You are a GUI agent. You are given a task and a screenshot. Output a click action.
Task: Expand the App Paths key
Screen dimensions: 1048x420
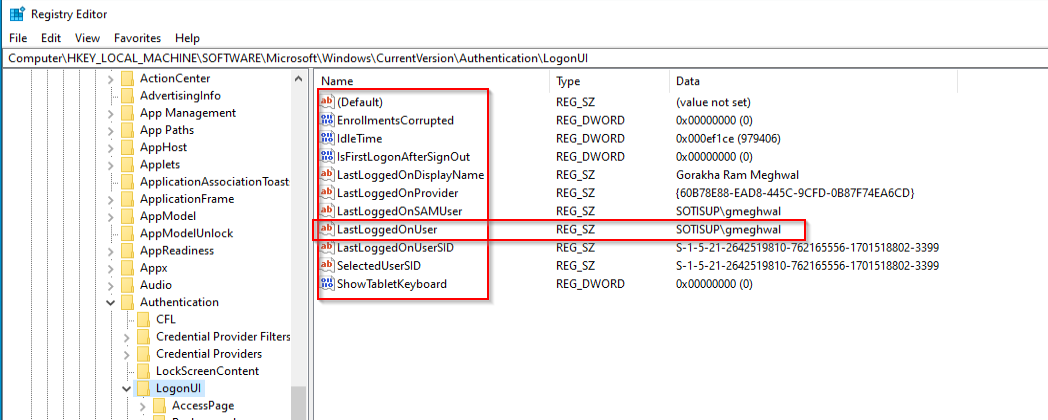(x=111, y=130)
